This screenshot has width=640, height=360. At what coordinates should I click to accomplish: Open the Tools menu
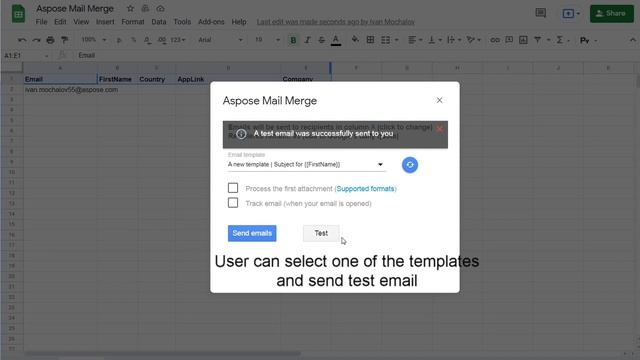click(x=182, y=22)
